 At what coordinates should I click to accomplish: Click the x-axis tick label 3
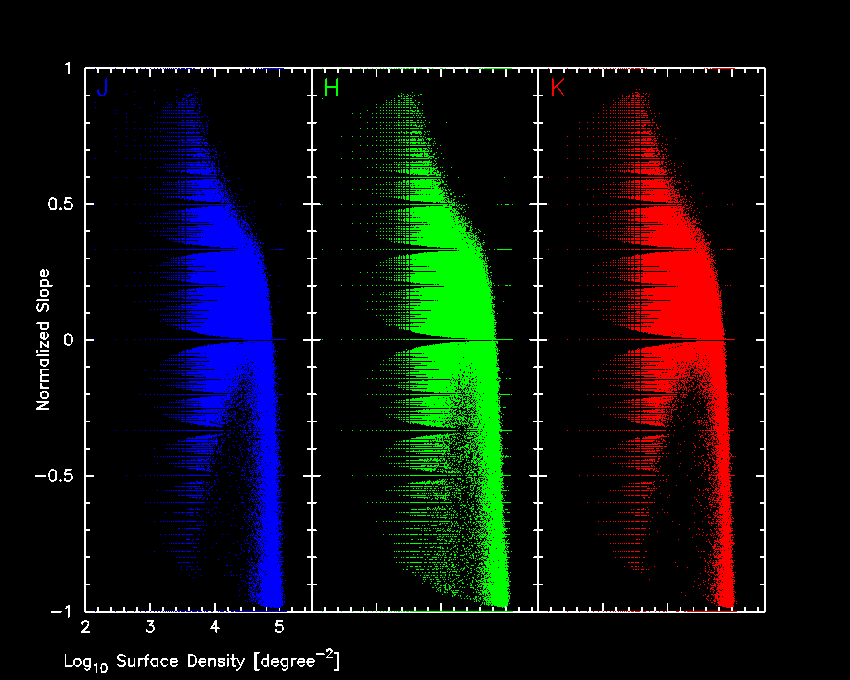(x=150, y=628)
